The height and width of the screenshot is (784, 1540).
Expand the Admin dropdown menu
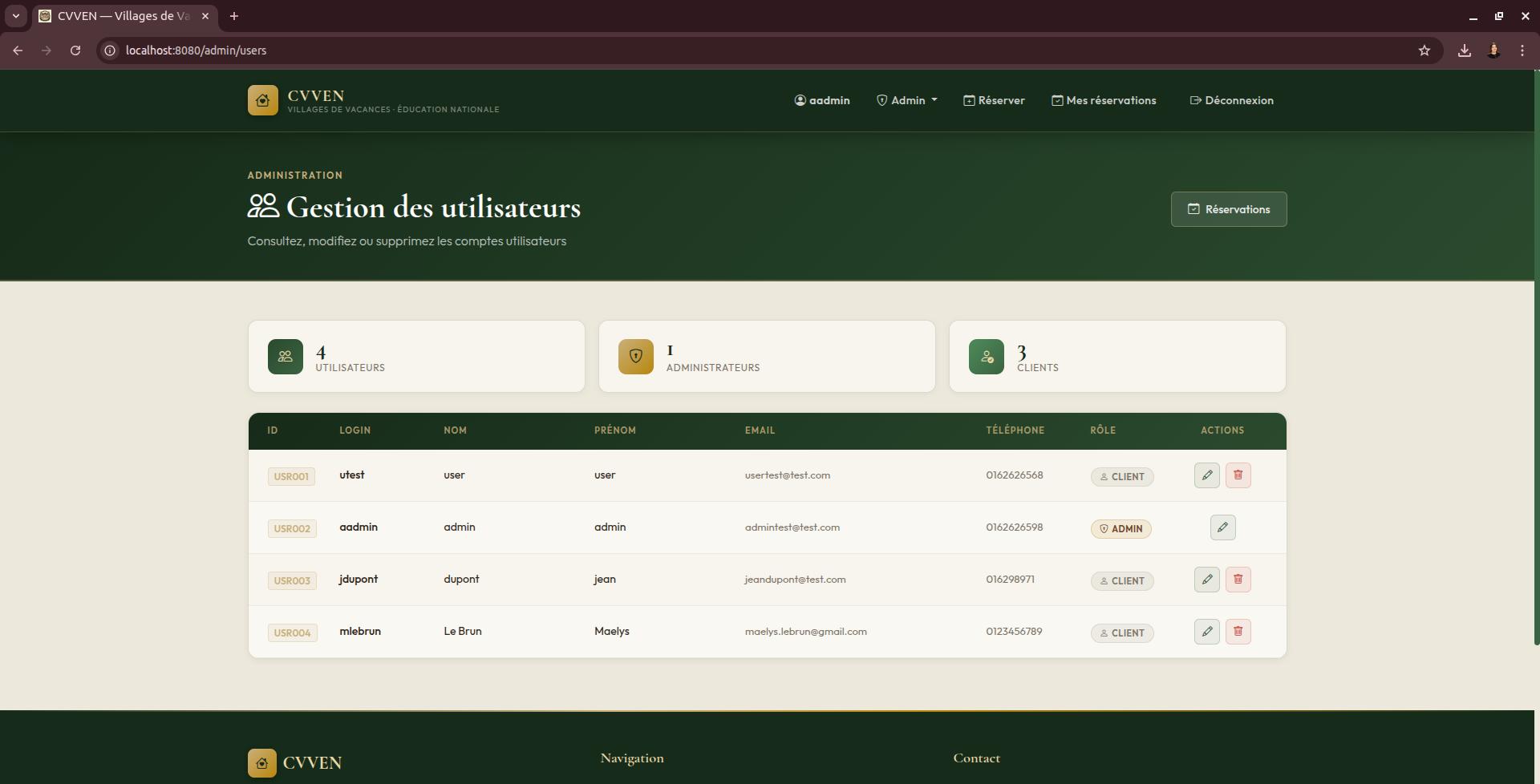click(906, 100)
